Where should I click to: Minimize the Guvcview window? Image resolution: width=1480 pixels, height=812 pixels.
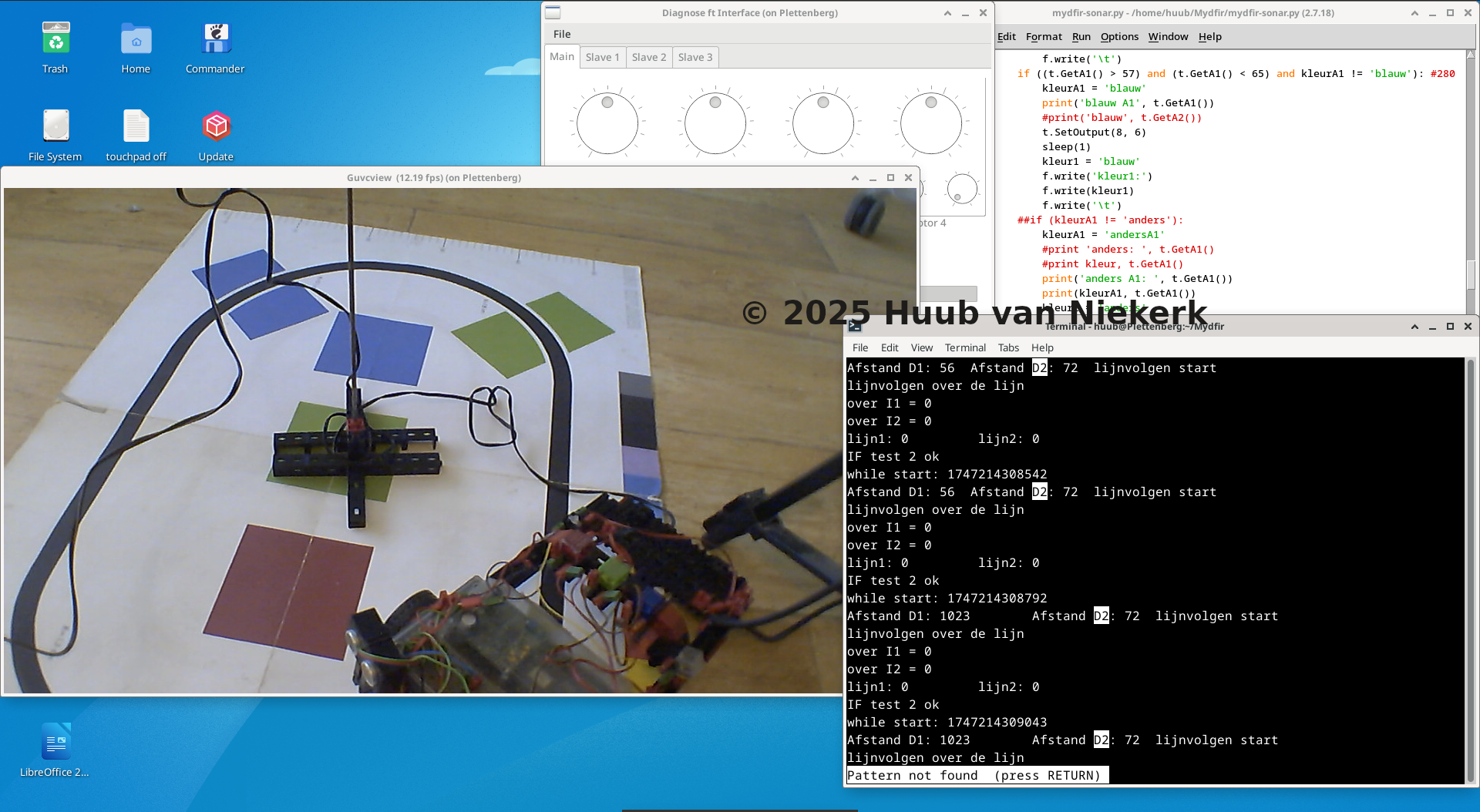click(x=873, y=178)
